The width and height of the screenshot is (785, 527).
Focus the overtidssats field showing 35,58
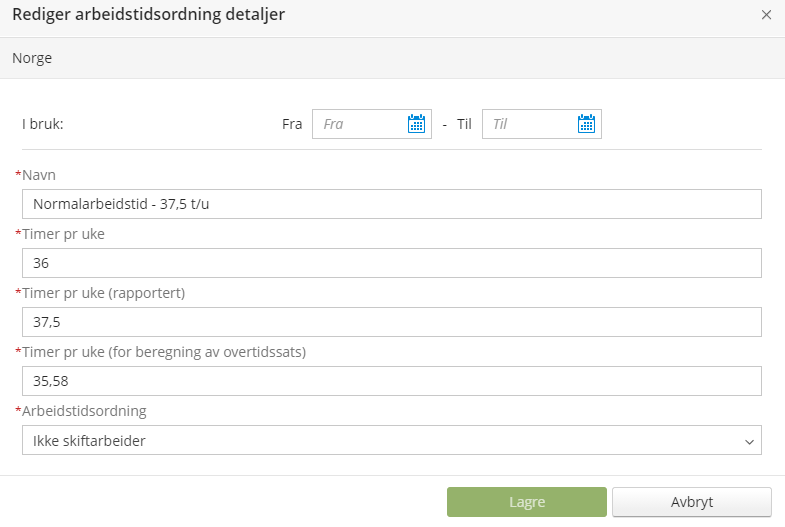pos(391,381)
